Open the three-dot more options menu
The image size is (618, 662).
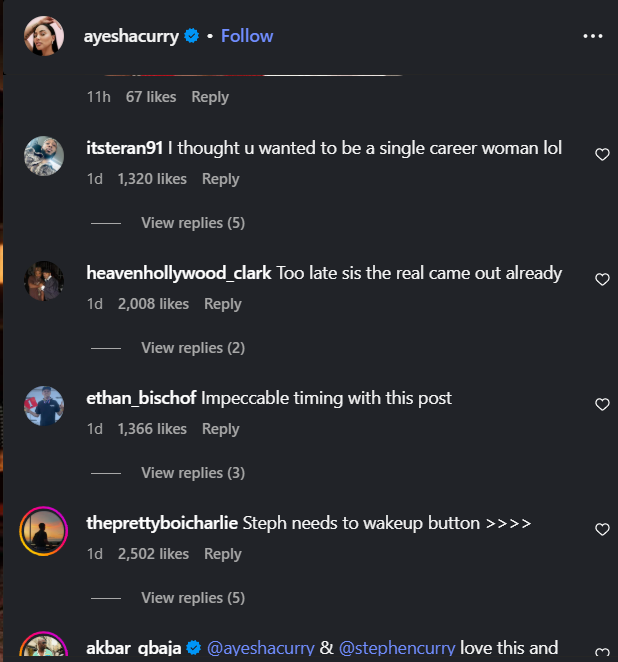pos(593,36)
